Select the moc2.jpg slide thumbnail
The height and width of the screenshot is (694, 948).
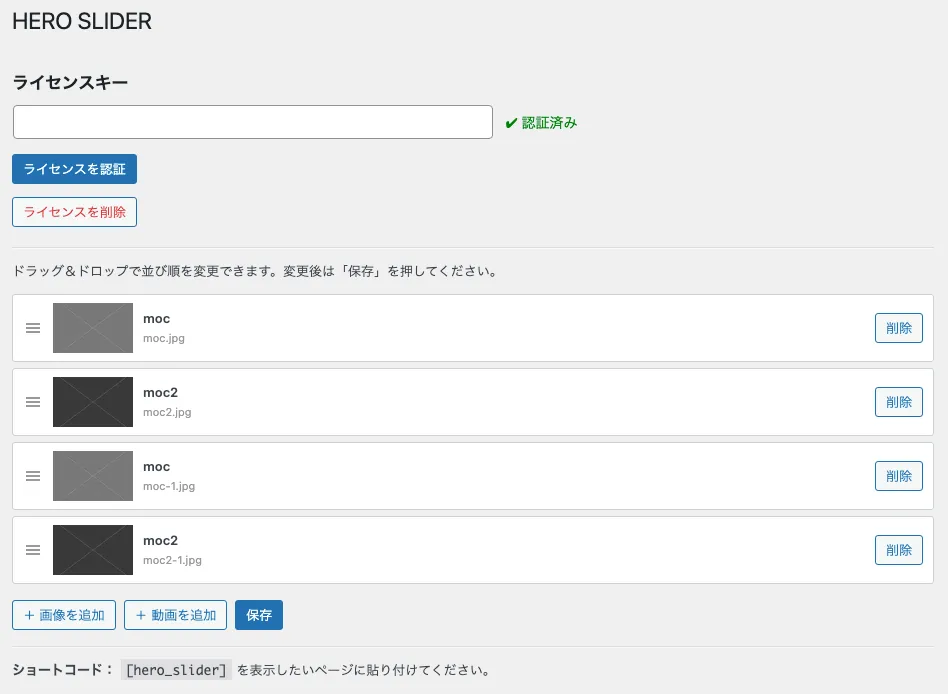(93, 402)
